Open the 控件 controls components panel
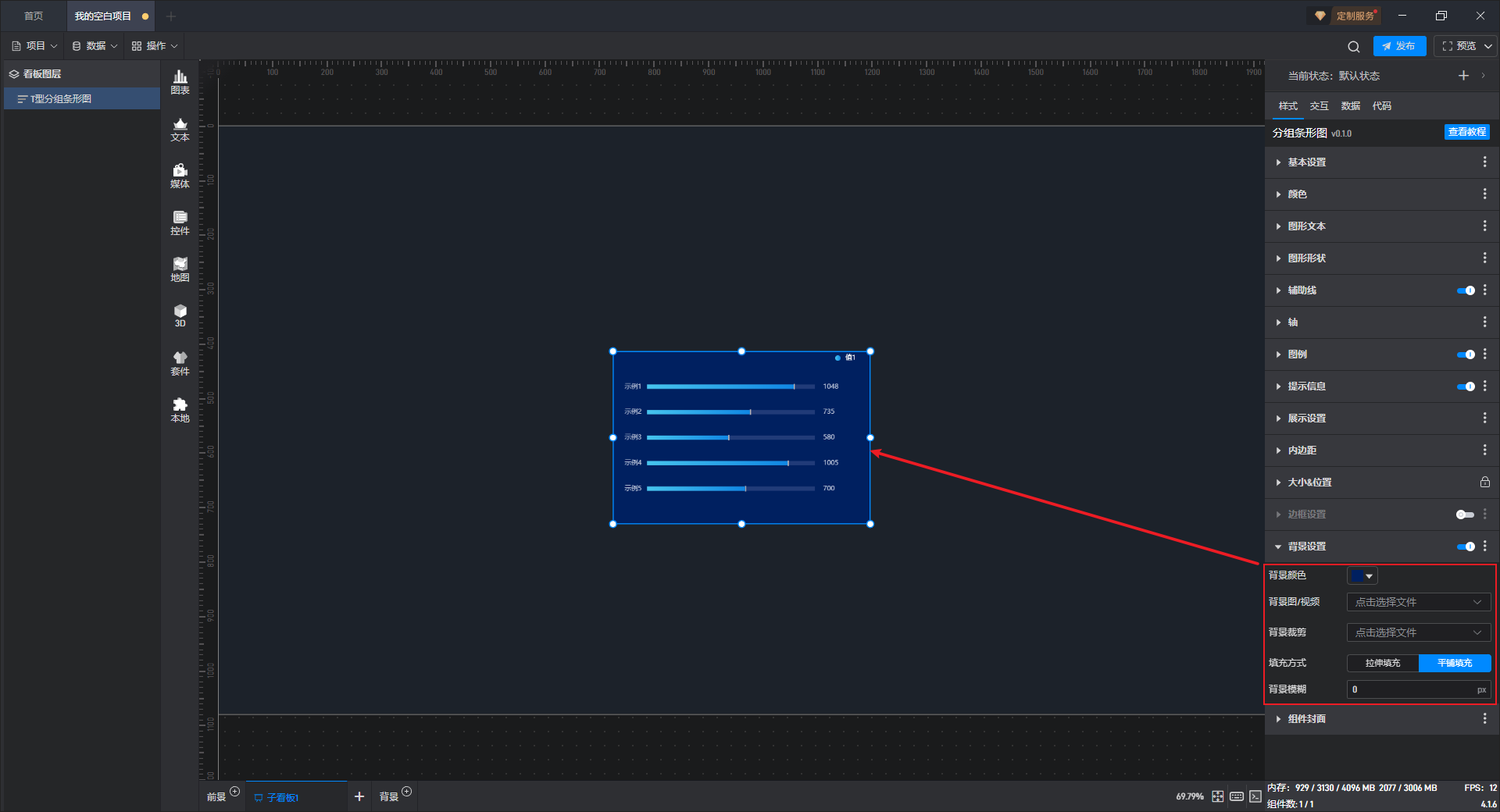 tap(180, 223)
